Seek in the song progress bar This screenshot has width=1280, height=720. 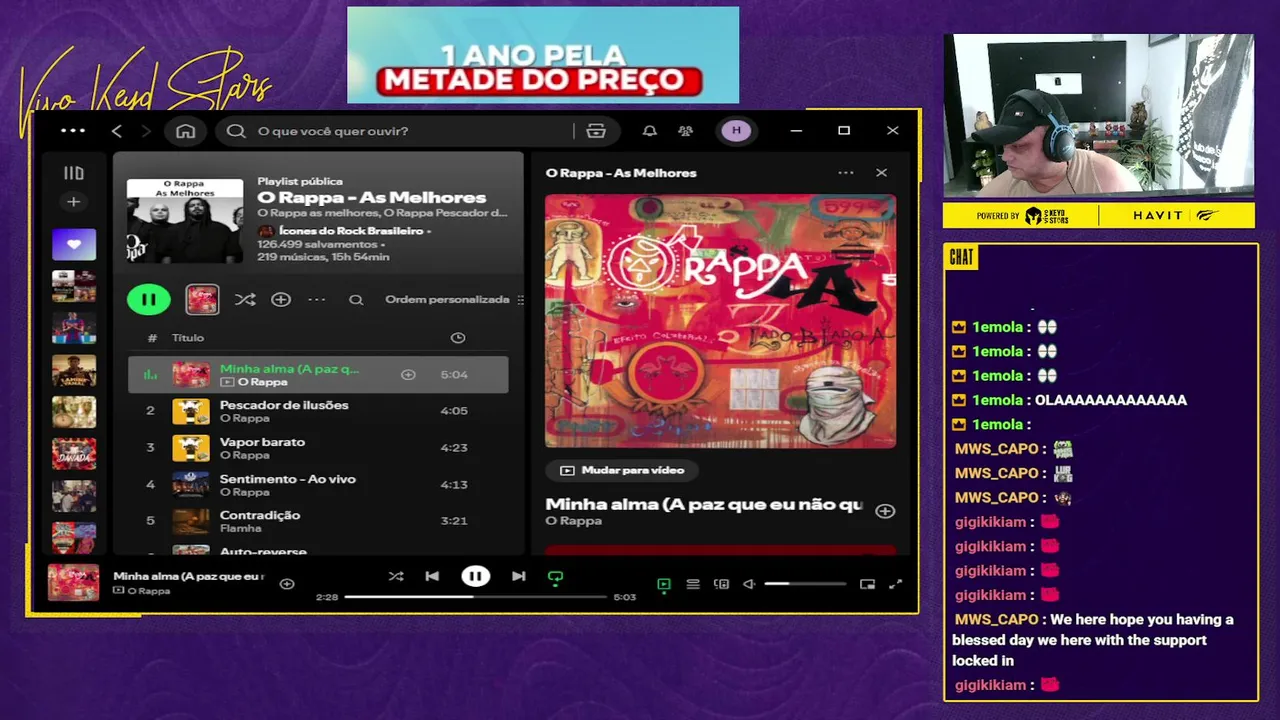476,597
